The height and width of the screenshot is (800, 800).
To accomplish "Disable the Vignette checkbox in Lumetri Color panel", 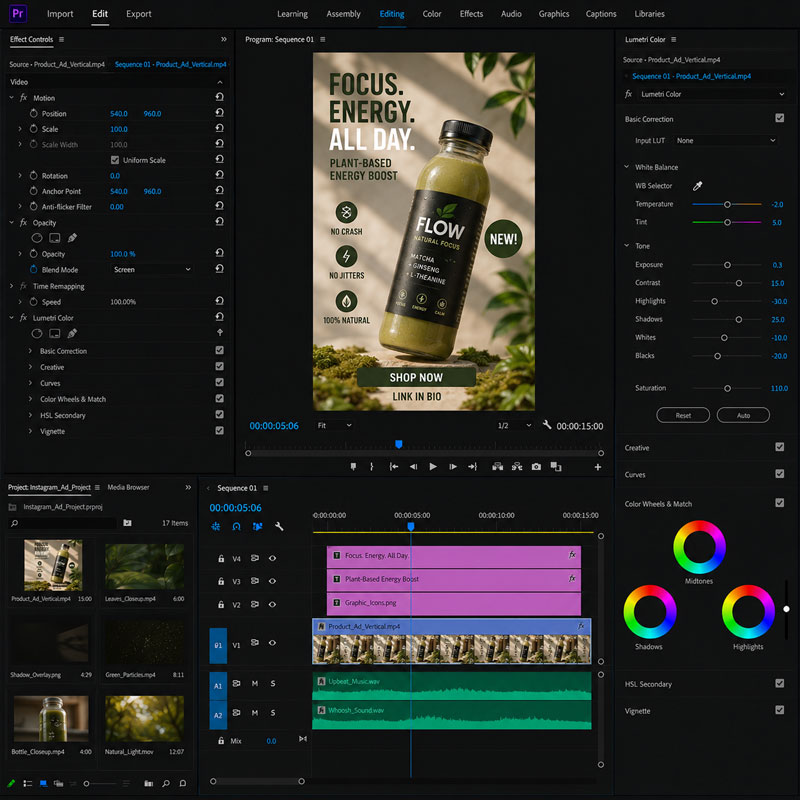I will [x=779, y=710].
